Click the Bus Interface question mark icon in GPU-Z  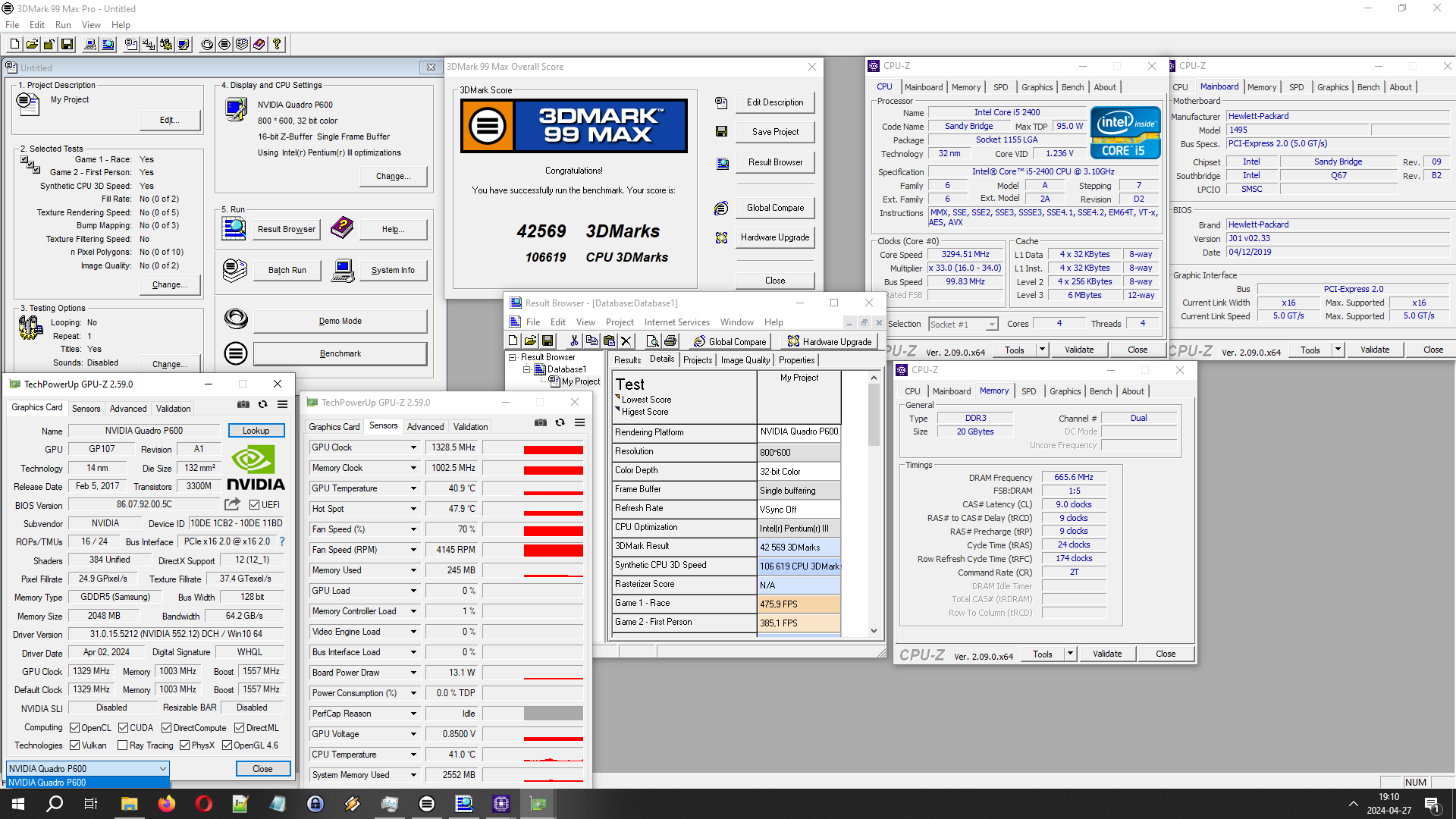tap(282, 541)
